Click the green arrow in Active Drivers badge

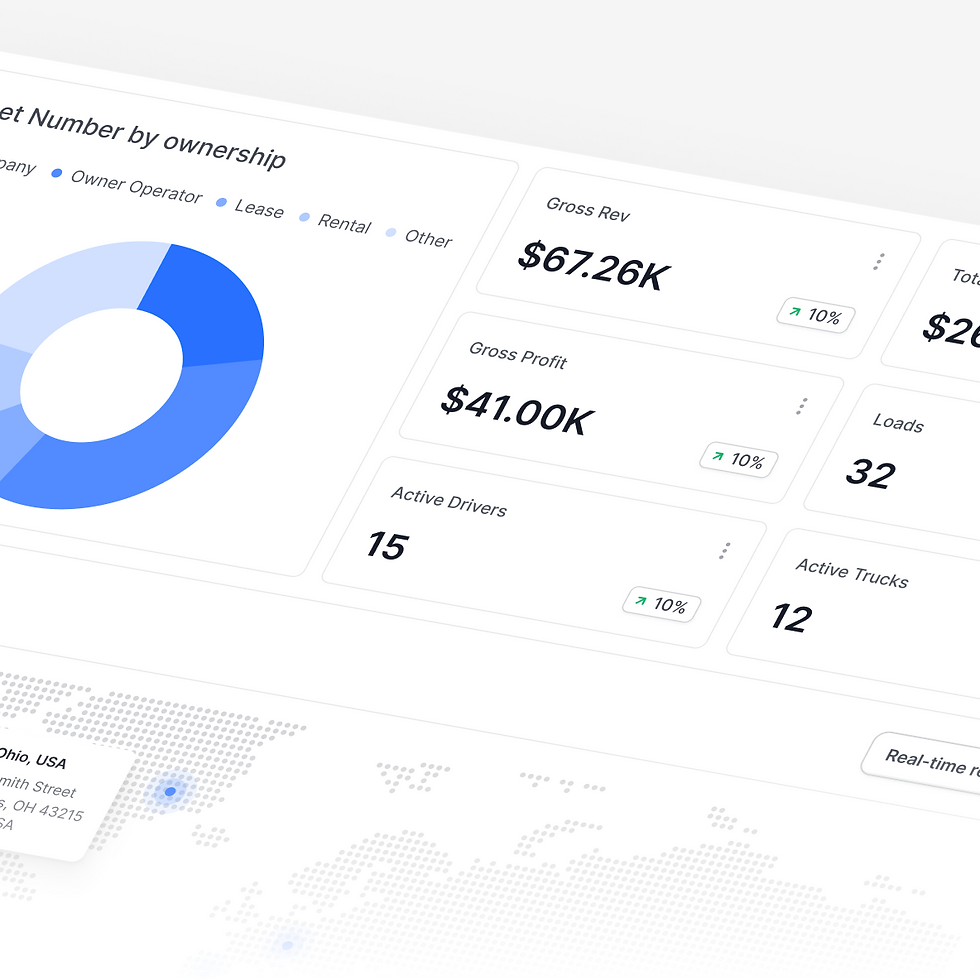(x=641, y=601)
